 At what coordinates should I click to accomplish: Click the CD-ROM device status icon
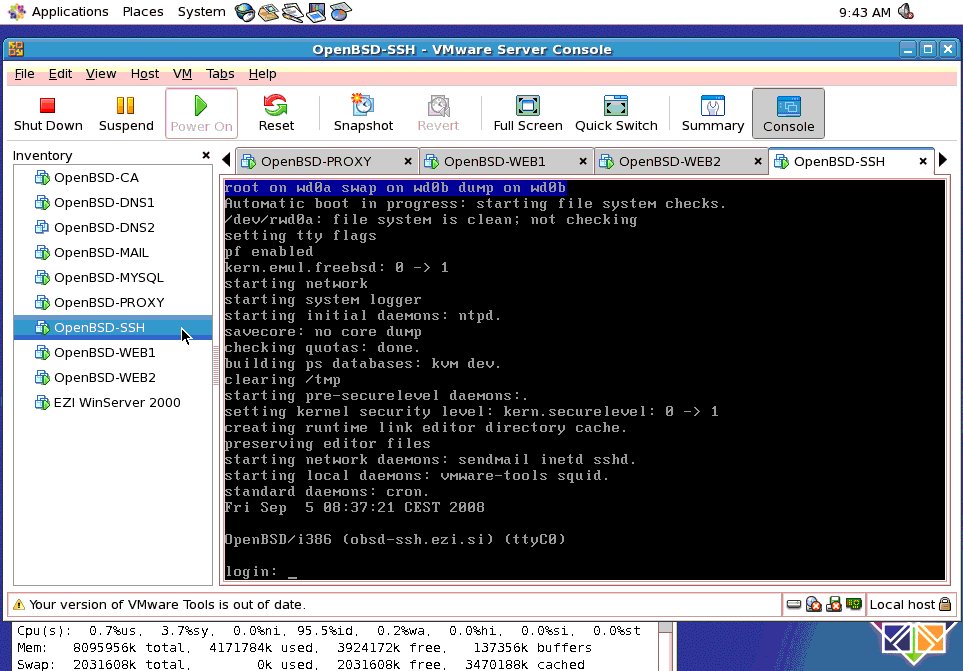click(814, 604)
